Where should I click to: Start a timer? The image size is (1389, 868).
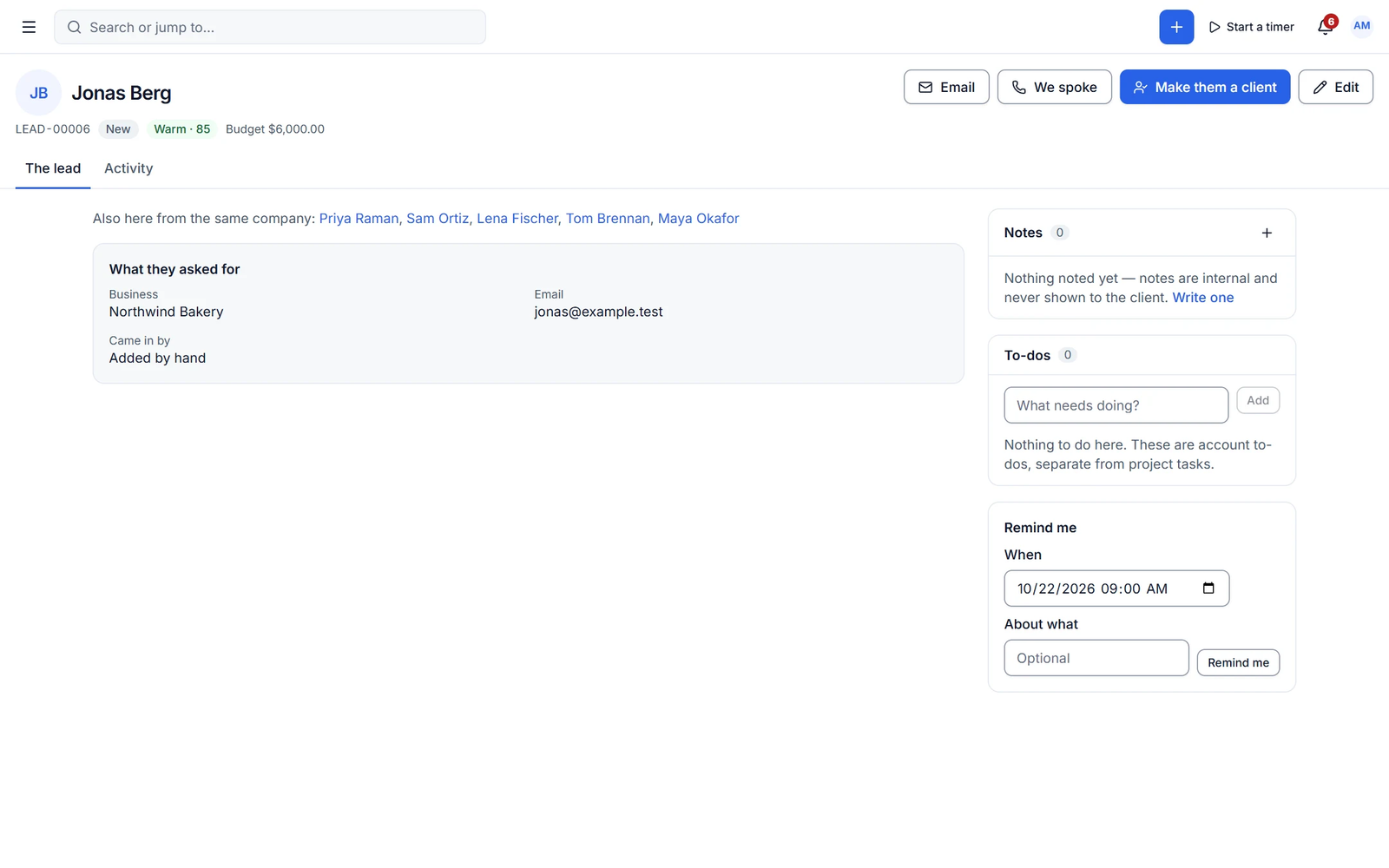pos(1251,27)
